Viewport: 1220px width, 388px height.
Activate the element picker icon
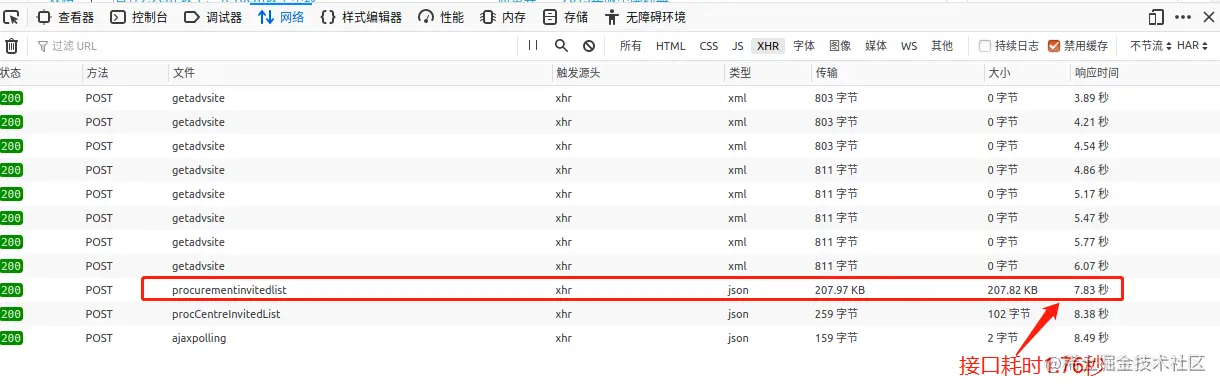(x=12, y=17)
